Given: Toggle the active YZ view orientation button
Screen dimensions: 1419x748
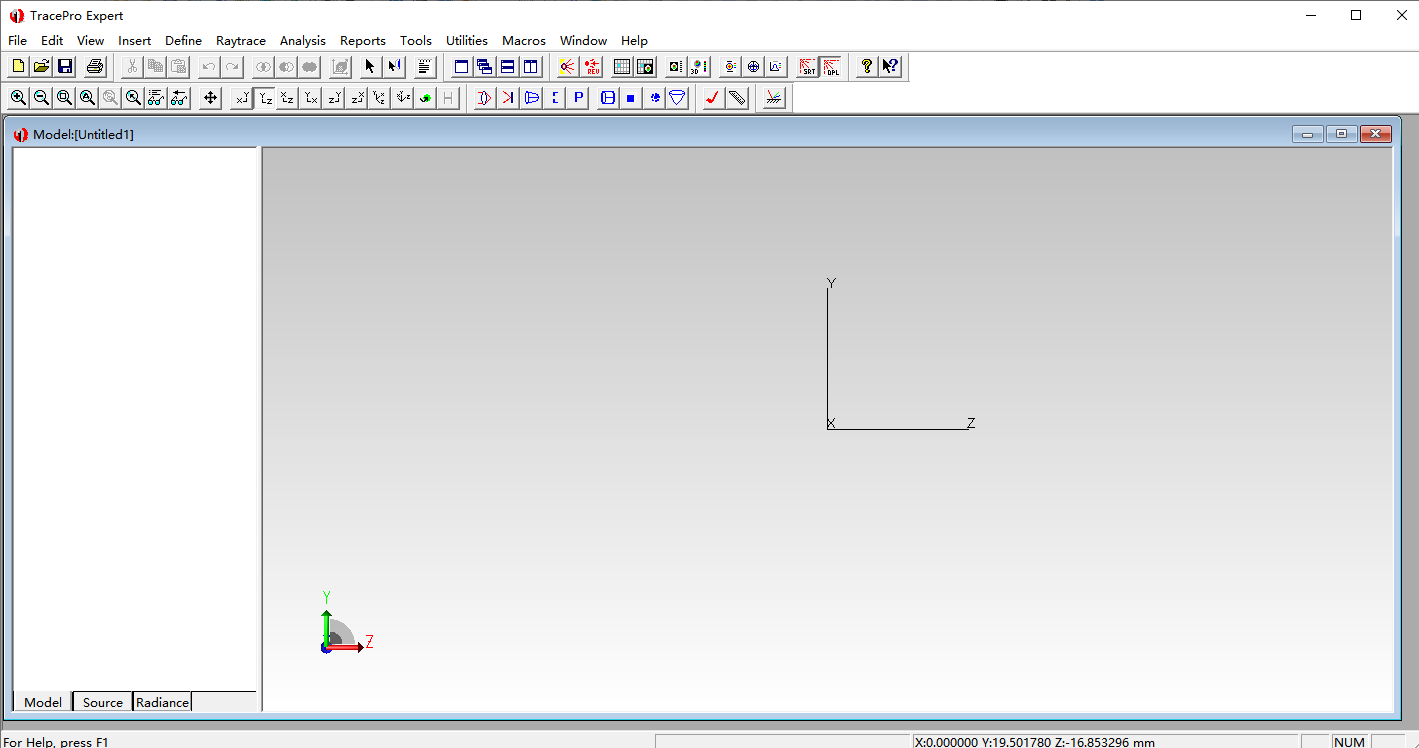Looking at the screenshot, I should 265,97.
